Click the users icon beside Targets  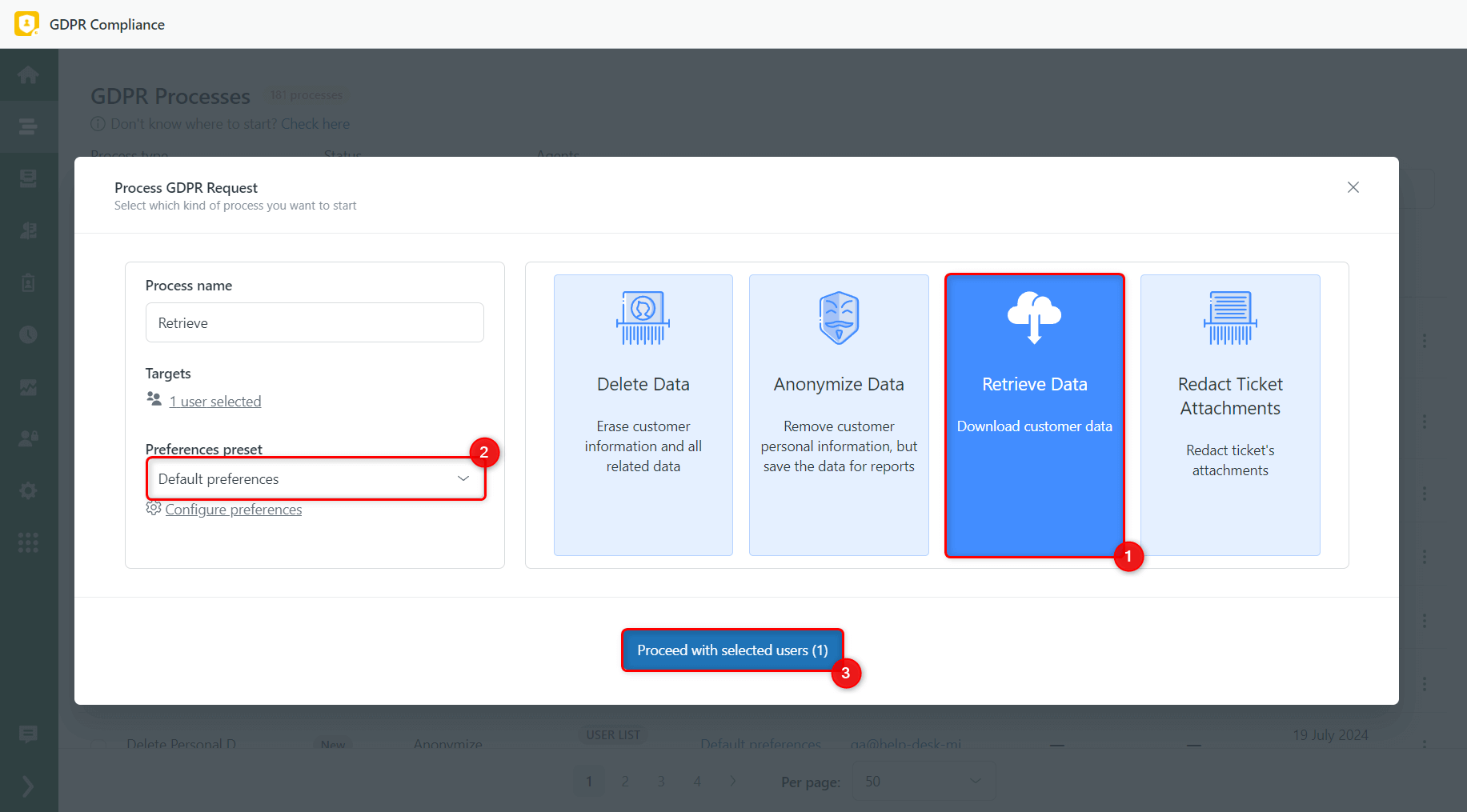point(154,398)
